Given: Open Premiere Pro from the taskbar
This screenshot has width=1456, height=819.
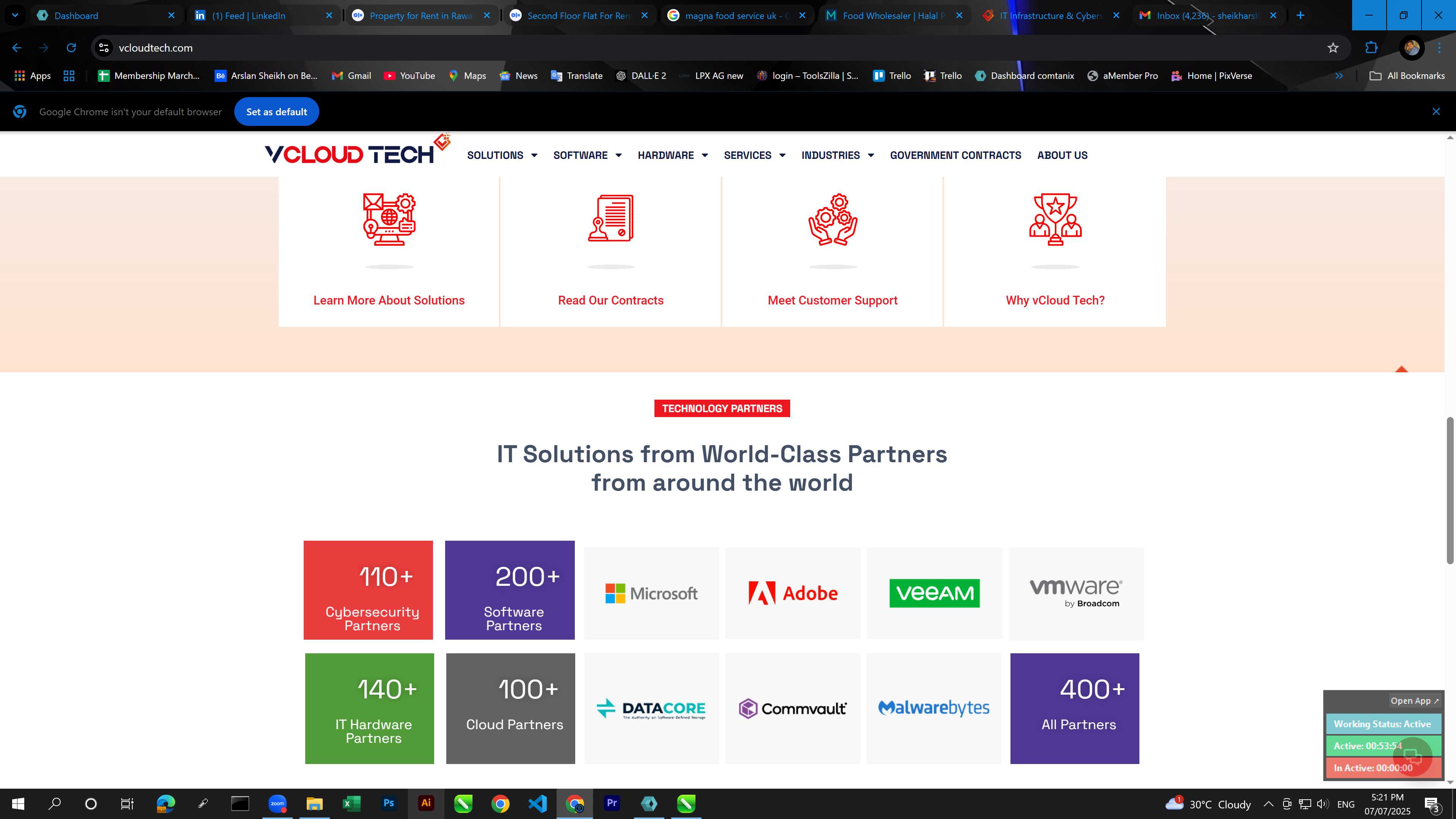Looking at the screenshot, I should click(612, 803).
